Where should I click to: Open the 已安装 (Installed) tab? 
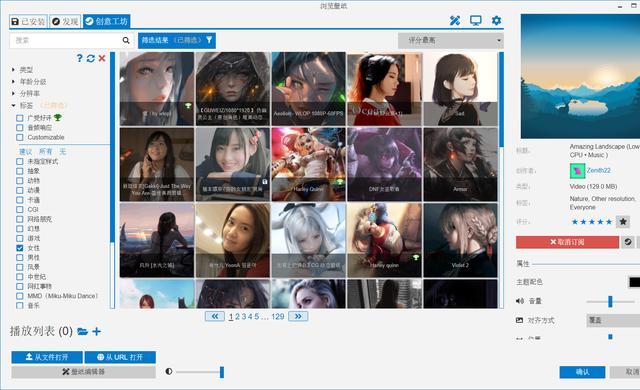click(28, 21)
